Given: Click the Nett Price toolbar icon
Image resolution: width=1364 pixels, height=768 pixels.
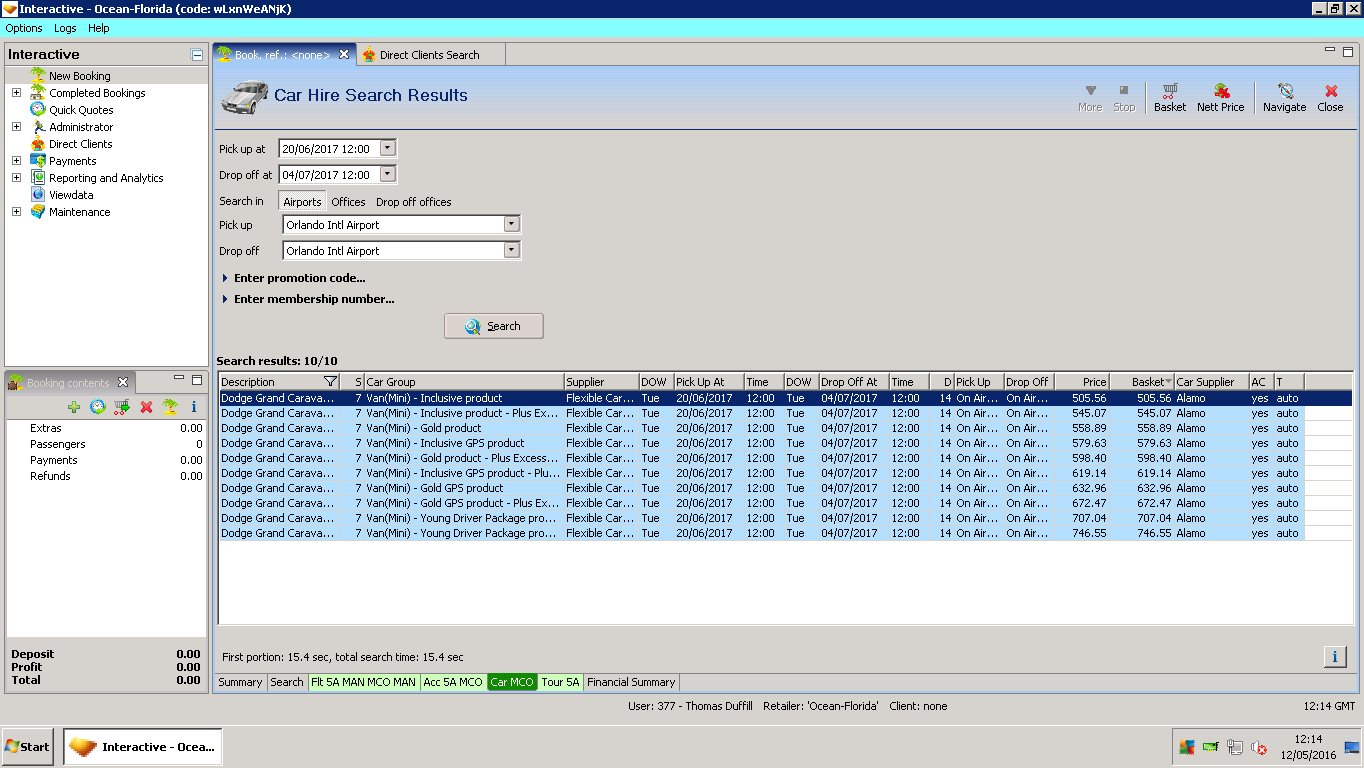Looking at the screenshot, I should tap(1220, 97).
